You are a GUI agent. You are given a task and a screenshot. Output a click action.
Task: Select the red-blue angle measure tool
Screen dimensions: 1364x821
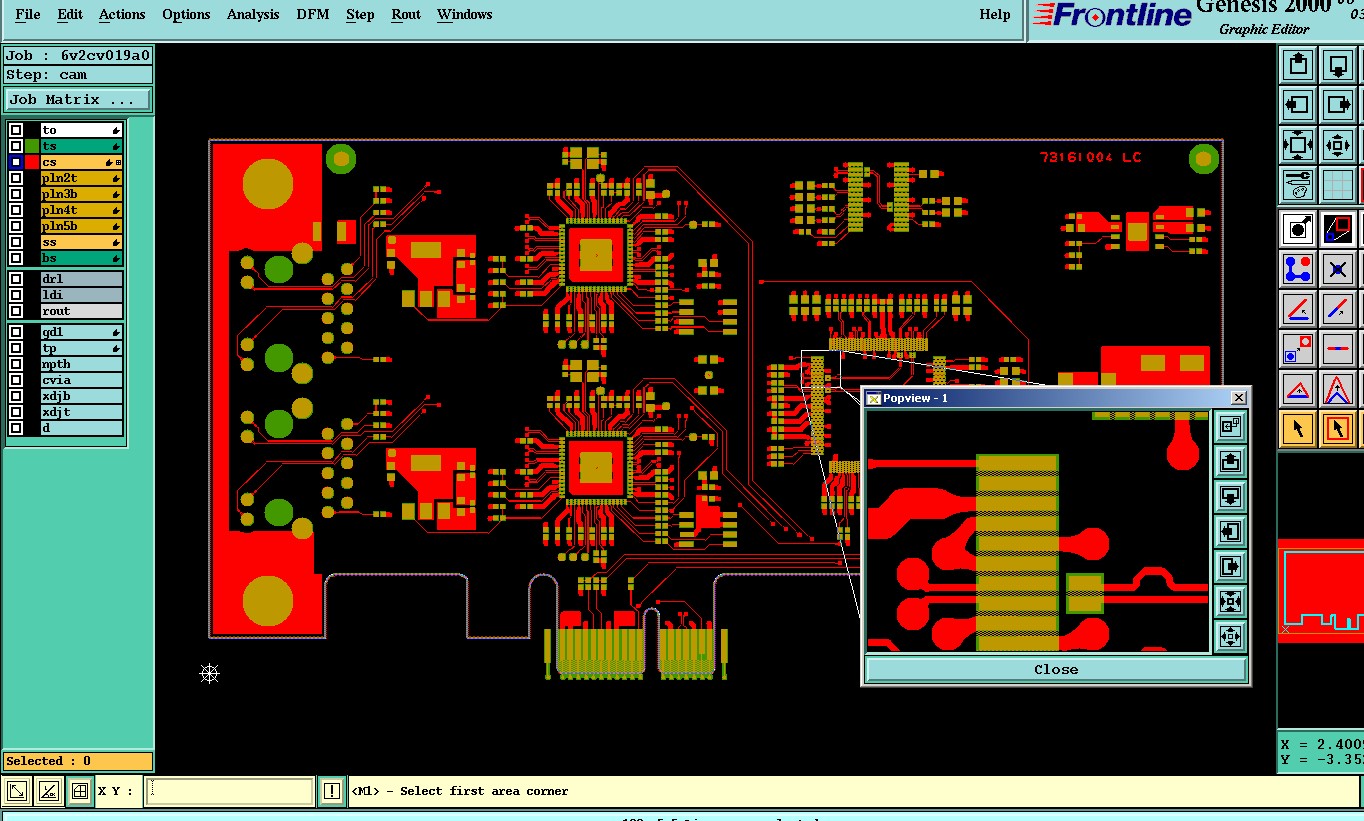coord(1298,309)
